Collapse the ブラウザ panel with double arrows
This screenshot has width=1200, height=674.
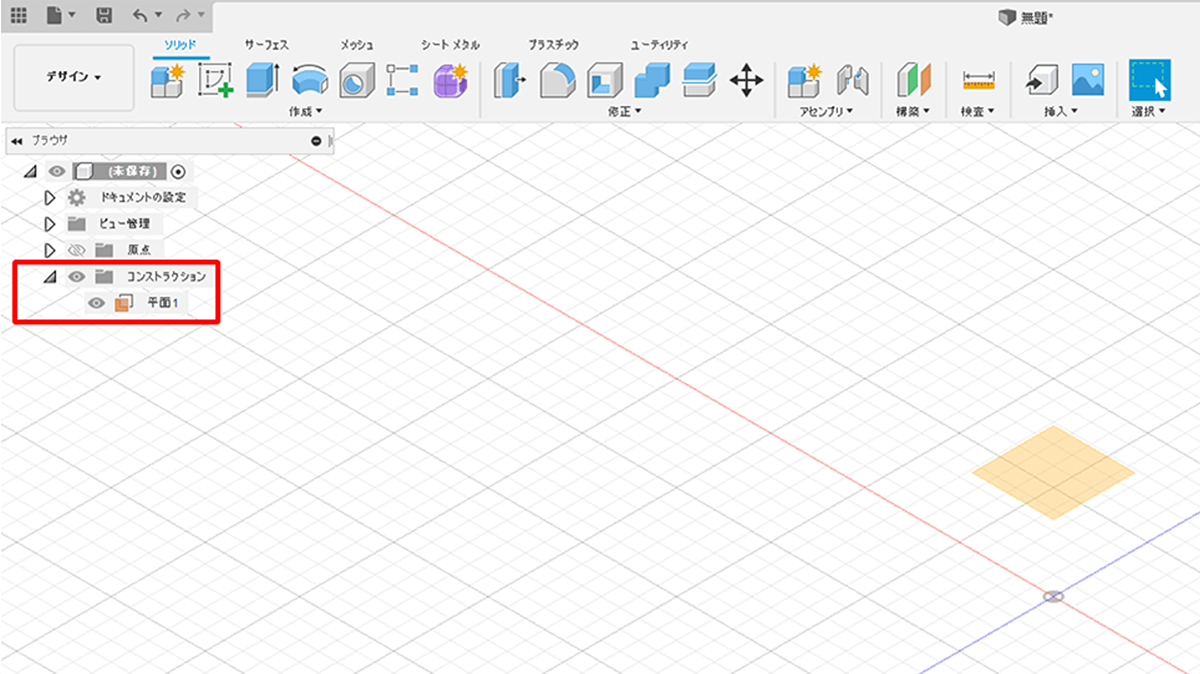click(x=17, y=141)
